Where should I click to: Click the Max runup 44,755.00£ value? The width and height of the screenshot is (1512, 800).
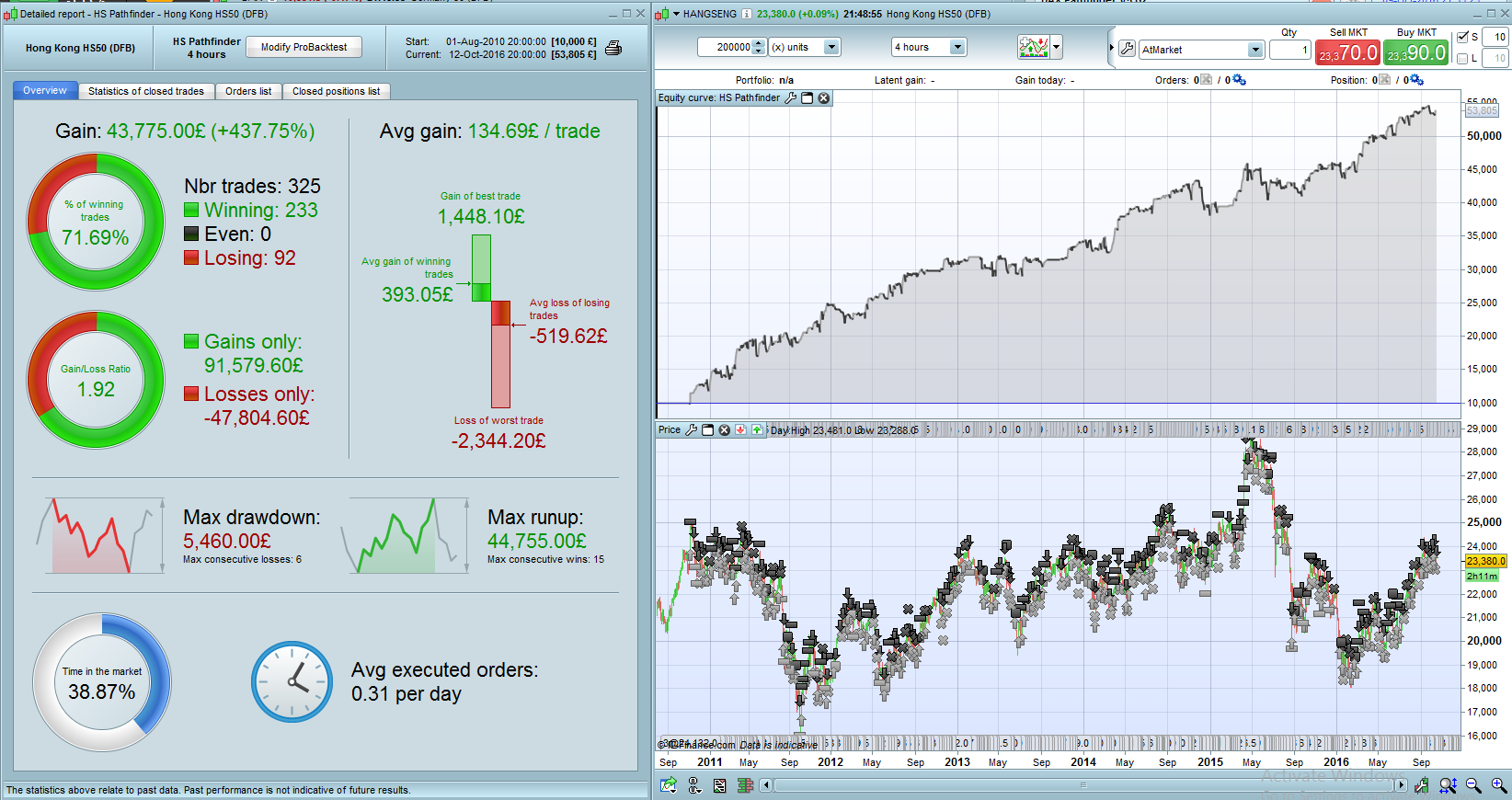point(537,541)
